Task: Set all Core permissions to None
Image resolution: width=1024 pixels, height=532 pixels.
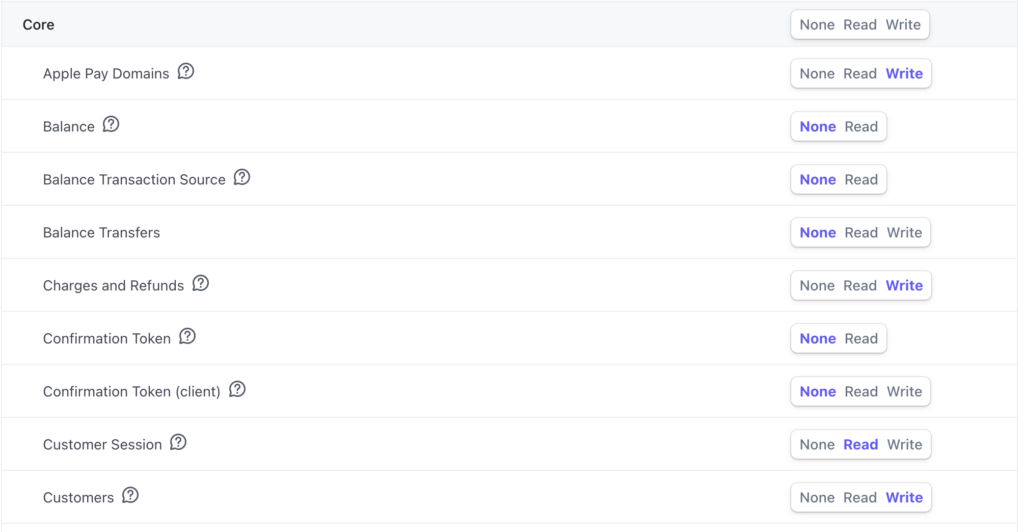Action: [817, 25]
